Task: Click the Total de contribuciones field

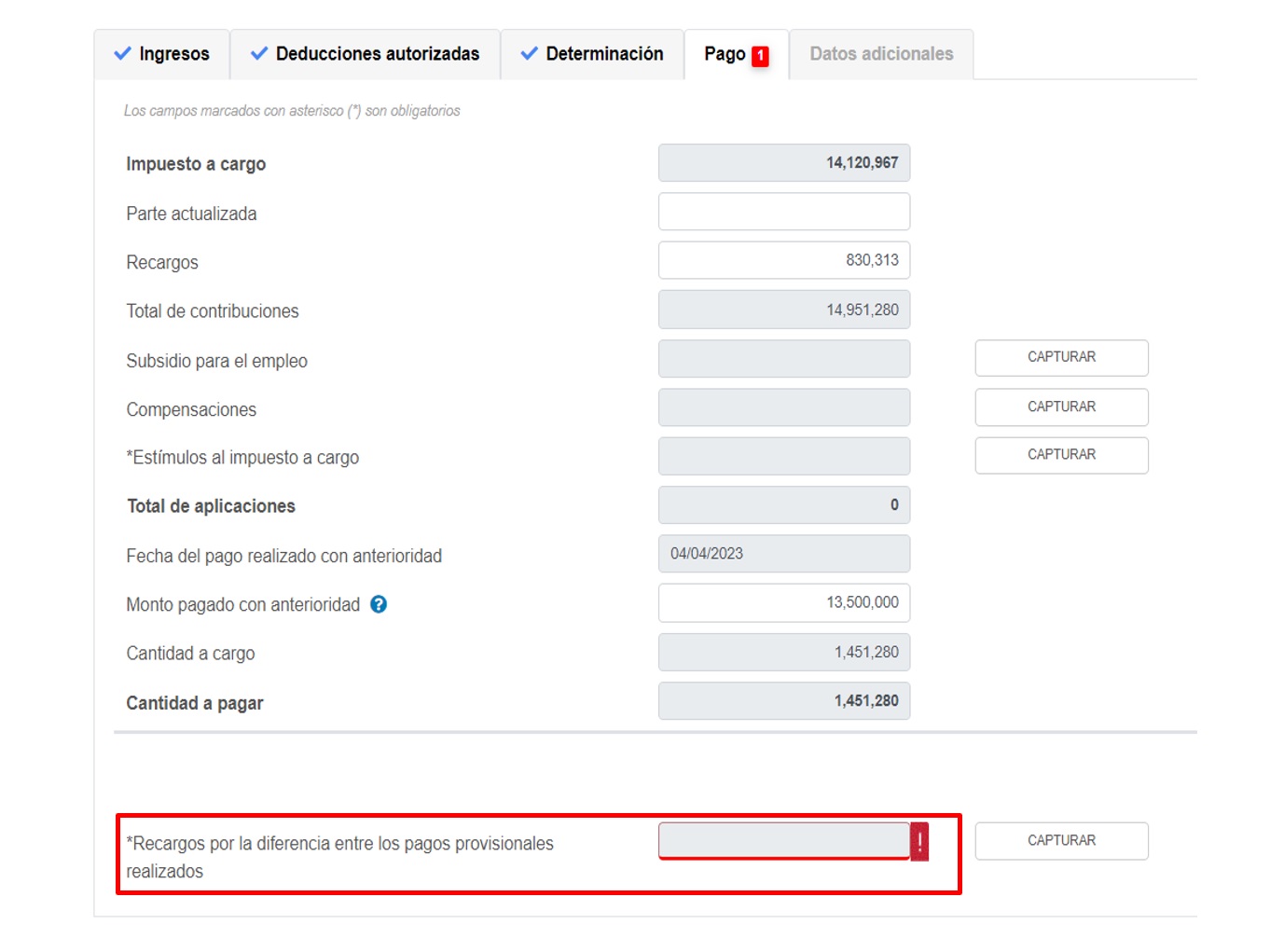Action: [x=783, y=310]
